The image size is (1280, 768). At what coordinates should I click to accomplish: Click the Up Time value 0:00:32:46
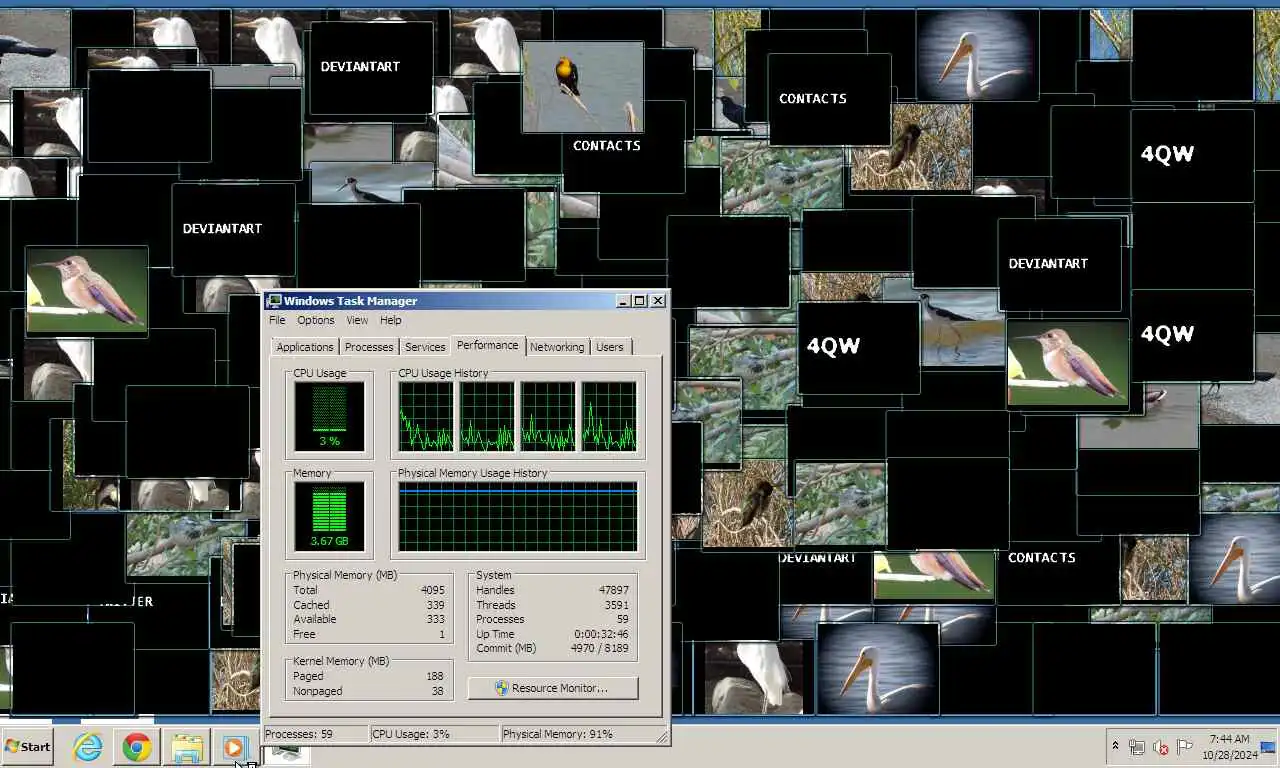coord(601,634)
